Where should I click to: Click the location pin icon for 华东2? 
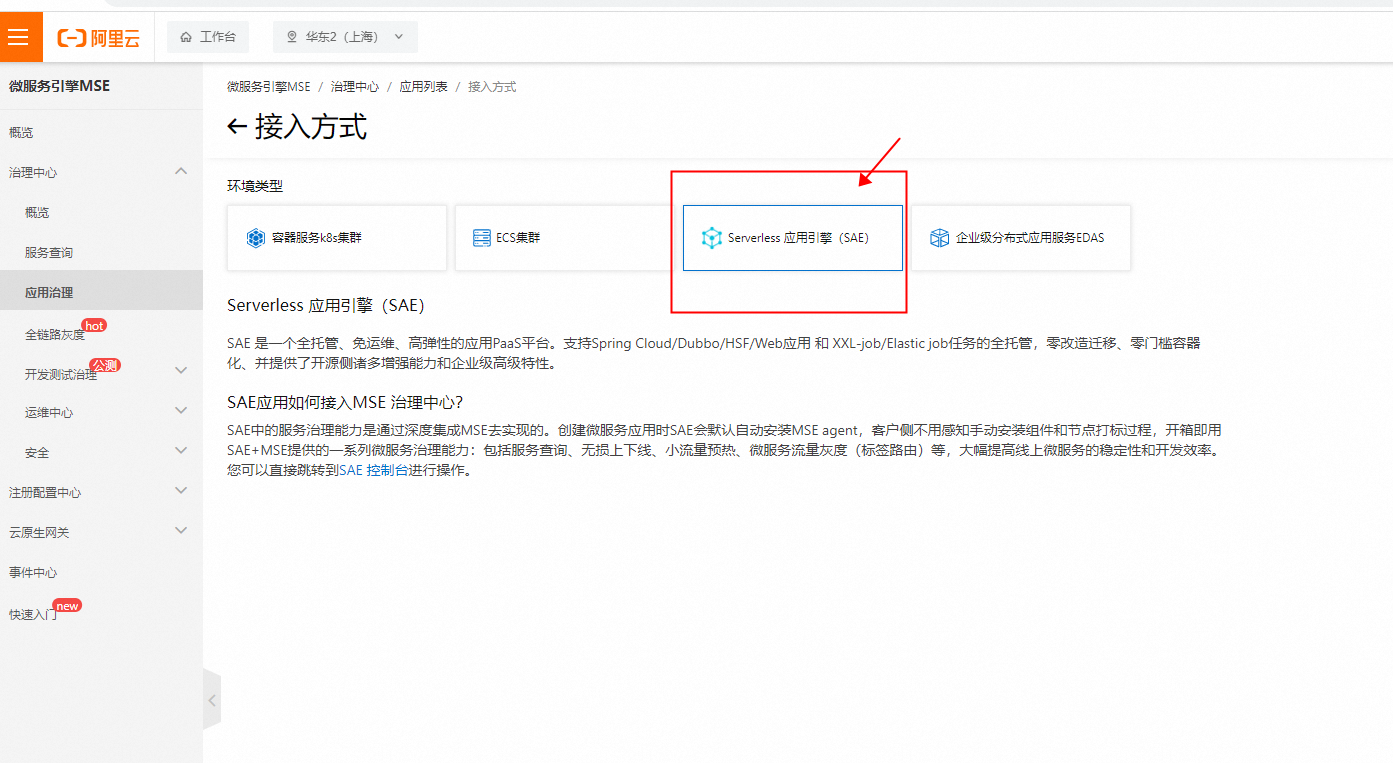pos(292,37)
